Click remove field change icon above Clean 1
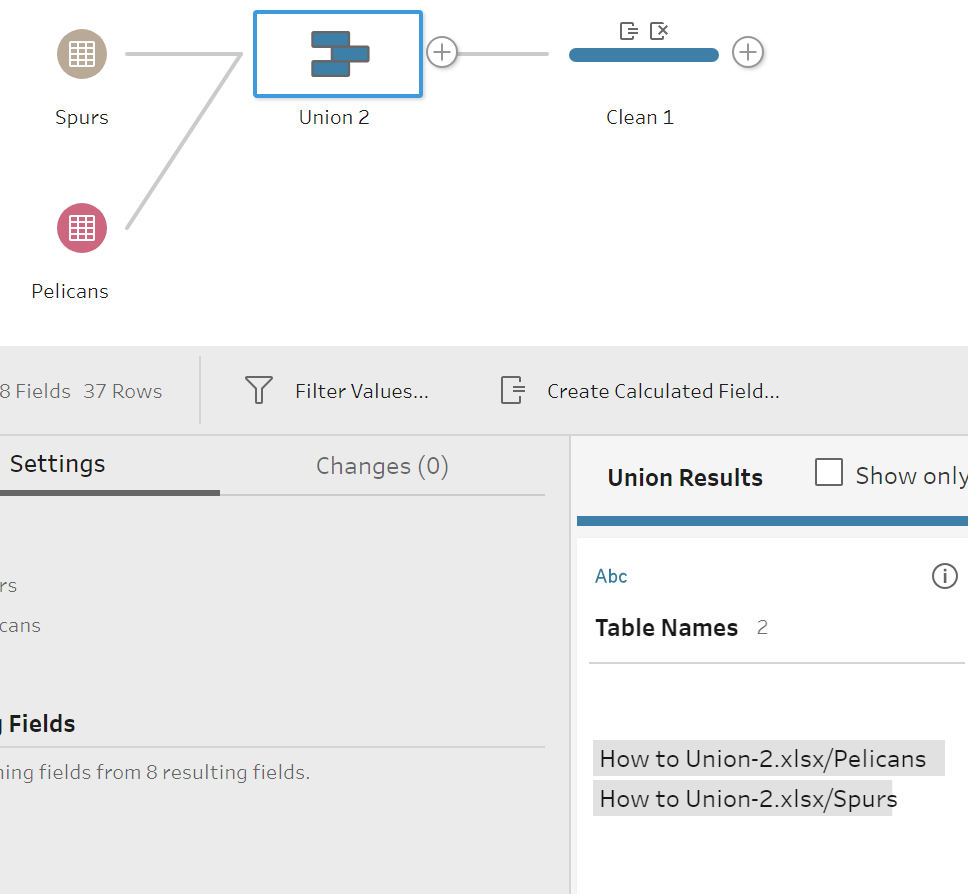 (659, 31)
